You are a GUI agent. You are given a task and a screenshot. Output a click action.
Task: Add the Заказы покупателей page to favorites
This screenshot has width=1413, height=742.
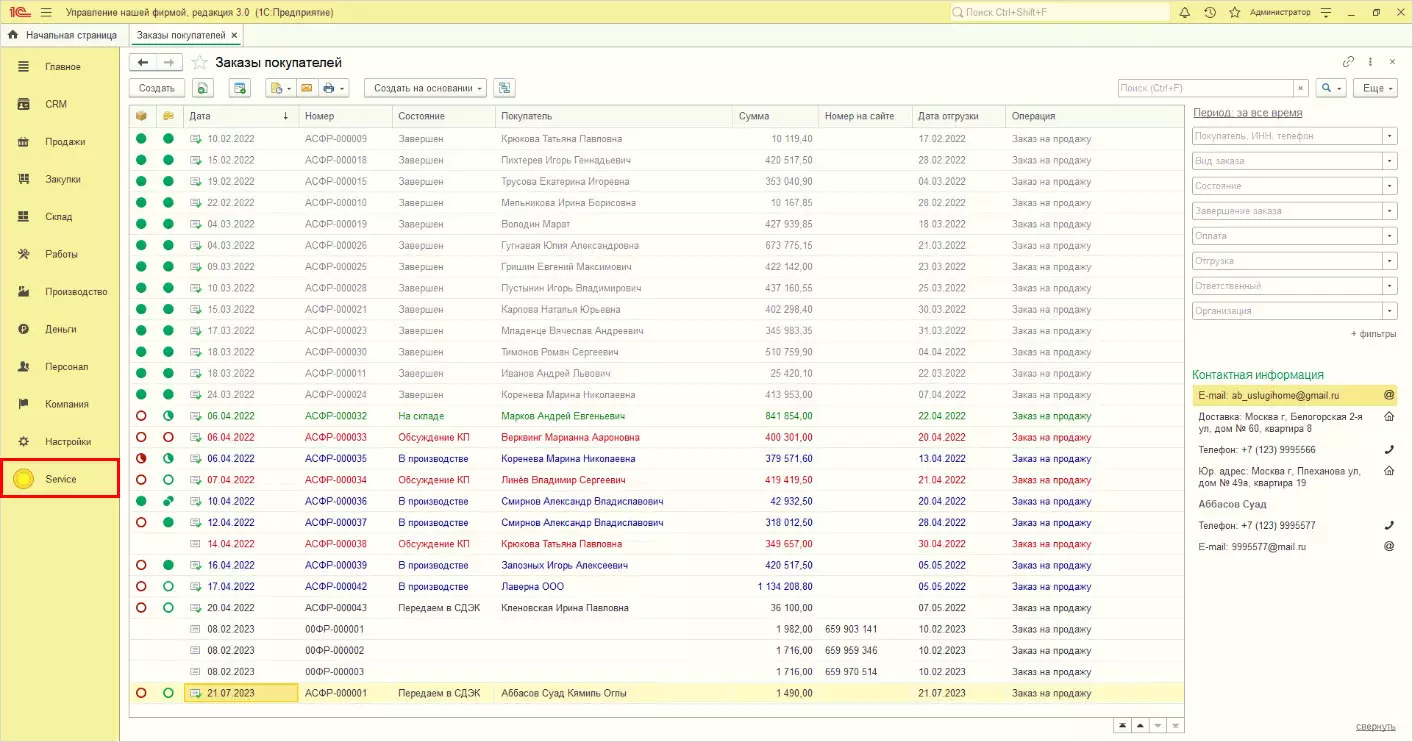click(200, 63)
